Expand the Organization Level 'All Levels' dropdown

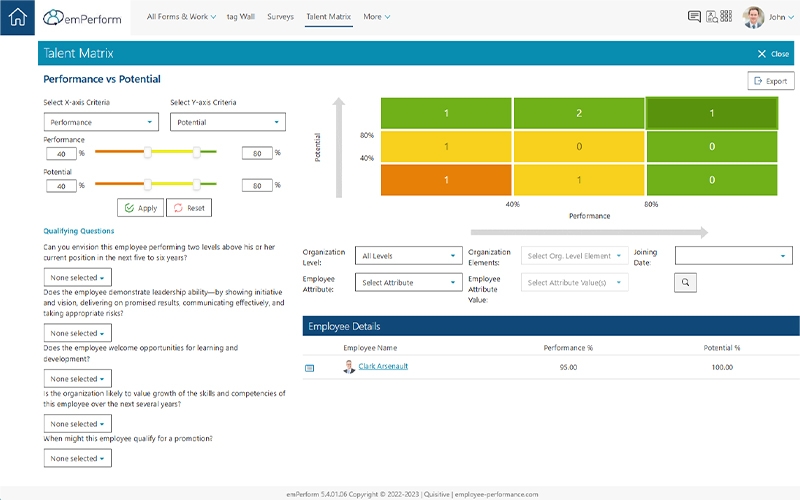coord(408,256)
